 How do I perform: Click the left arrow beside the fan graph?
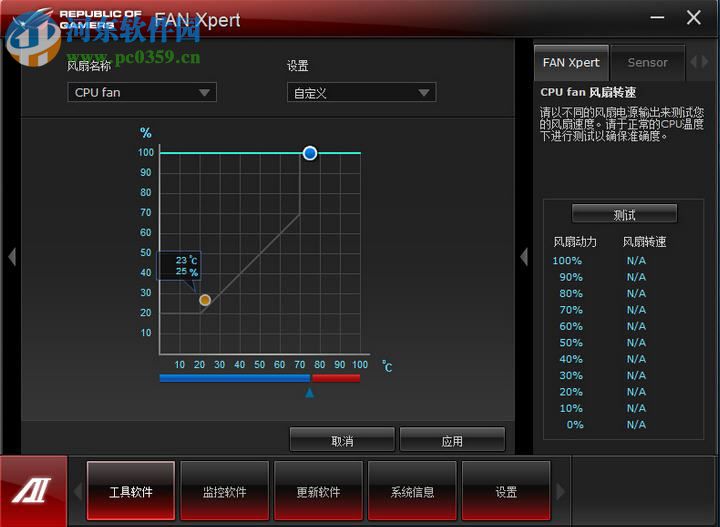[12, 257]
